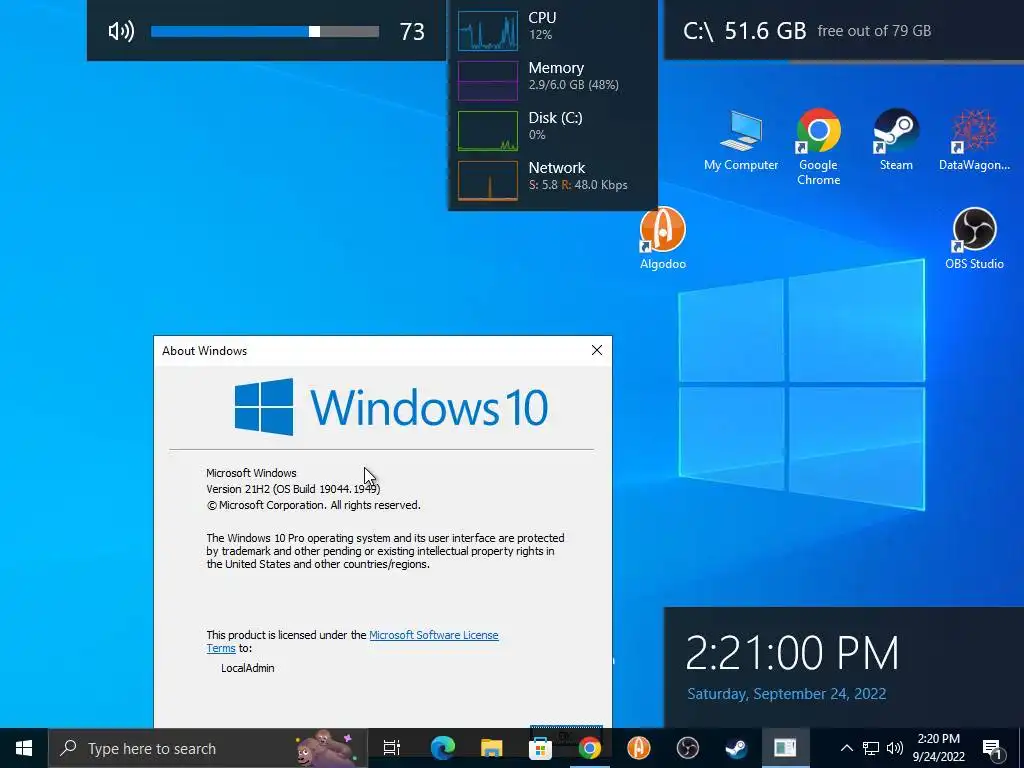Click the Disk (C:) usage graph
This screenshot has width=1024, height=768.
(488, 131)
